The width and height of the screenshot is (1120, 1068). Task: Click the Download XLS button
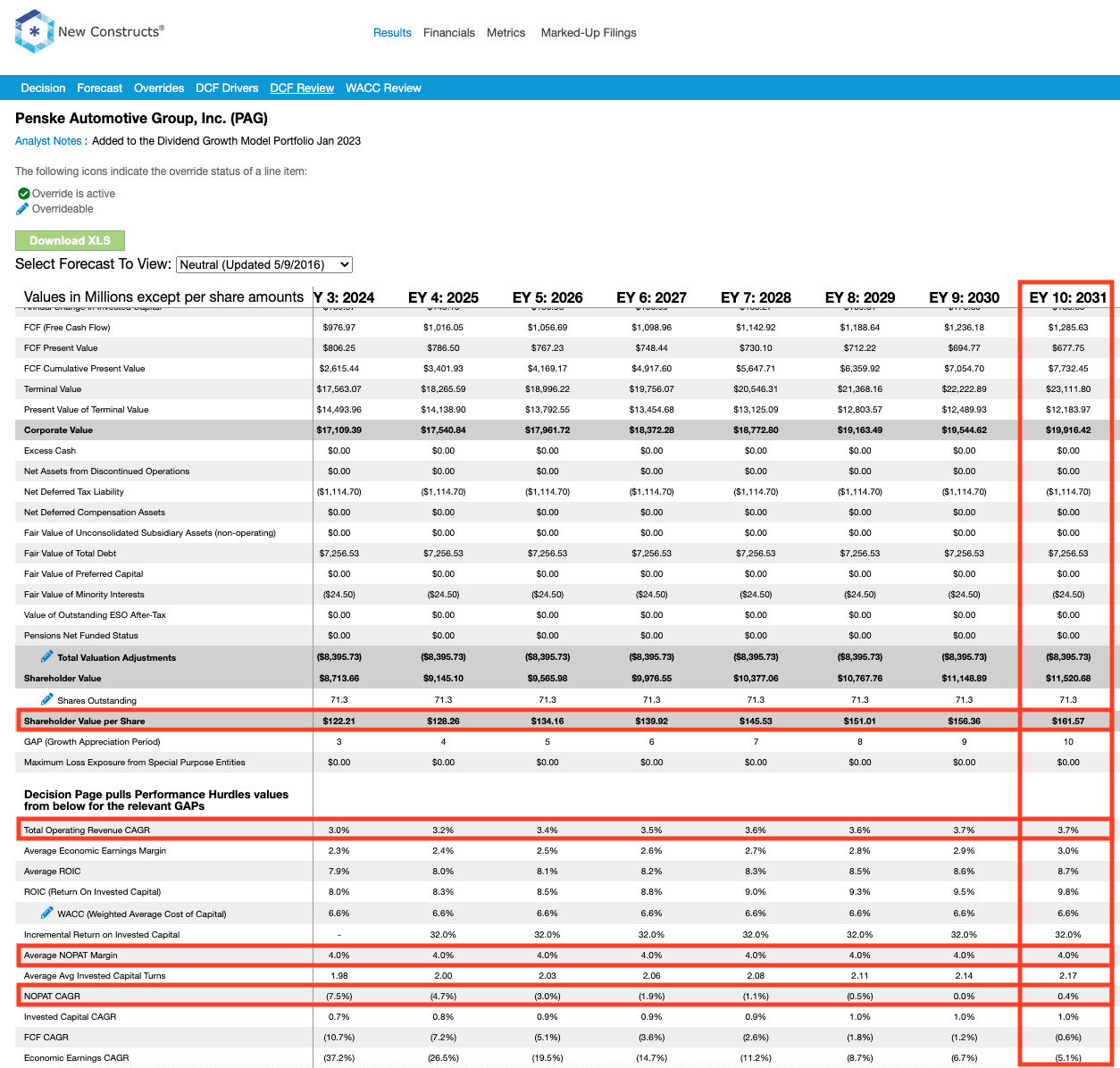point(70,240)
